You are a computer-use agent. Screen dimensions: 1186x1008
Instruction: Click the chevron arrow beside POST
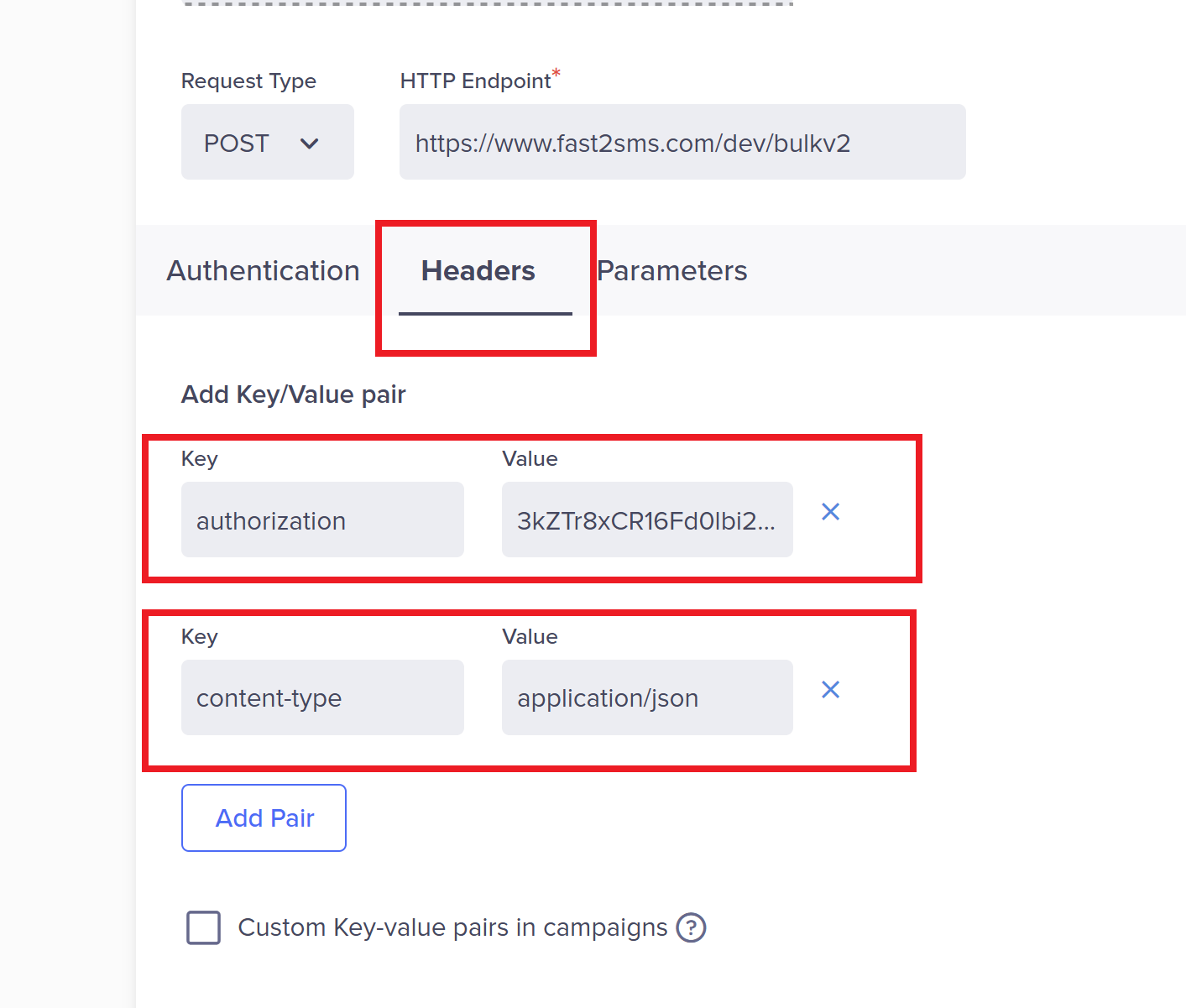(x=309, y=144)
